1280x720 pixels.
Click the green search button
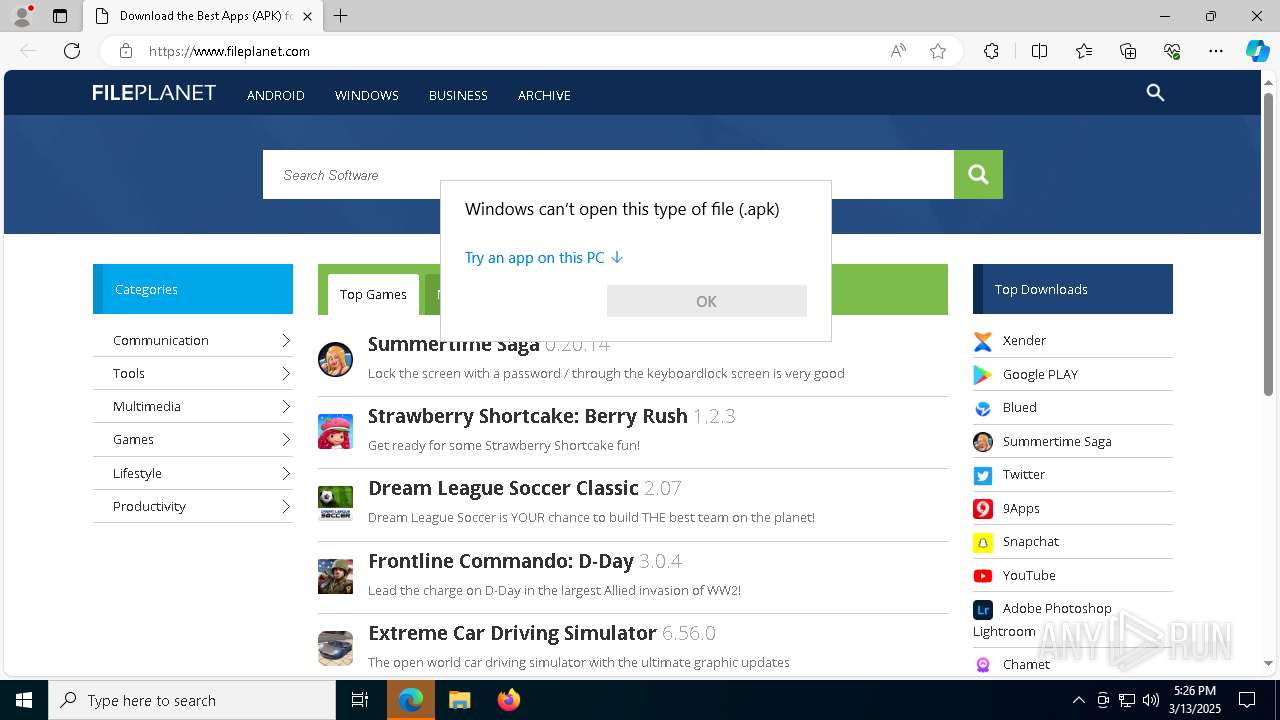pos(978,174)
